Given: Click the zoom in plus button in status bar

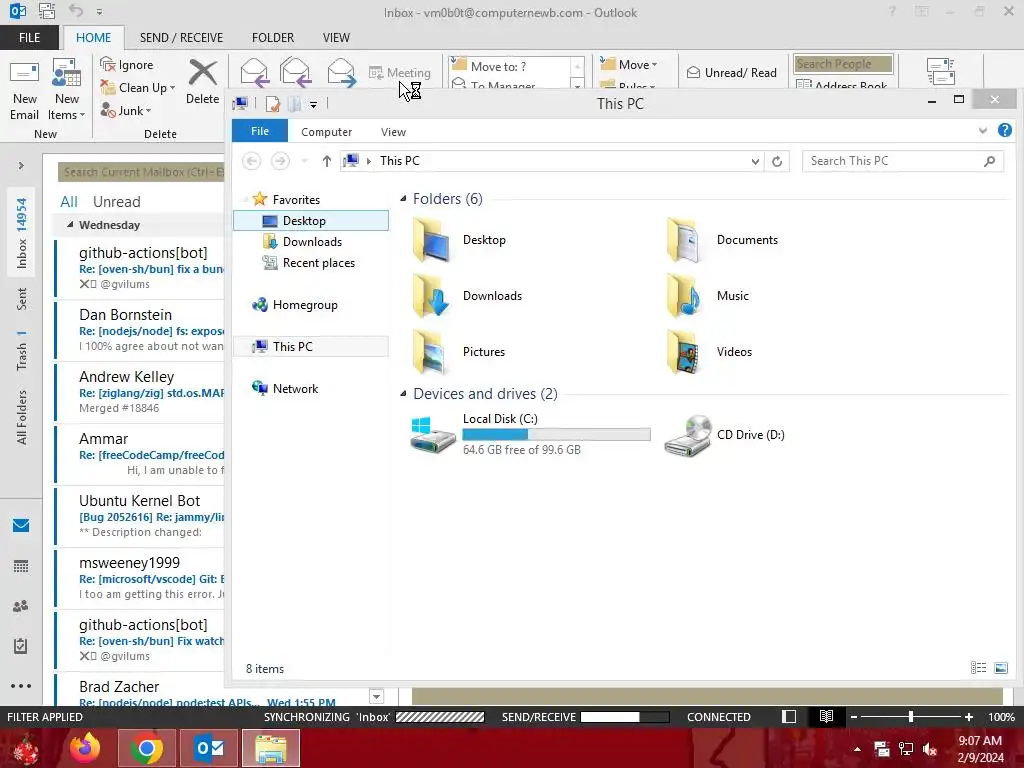Looking at the screenshot, I should point(968,717).
